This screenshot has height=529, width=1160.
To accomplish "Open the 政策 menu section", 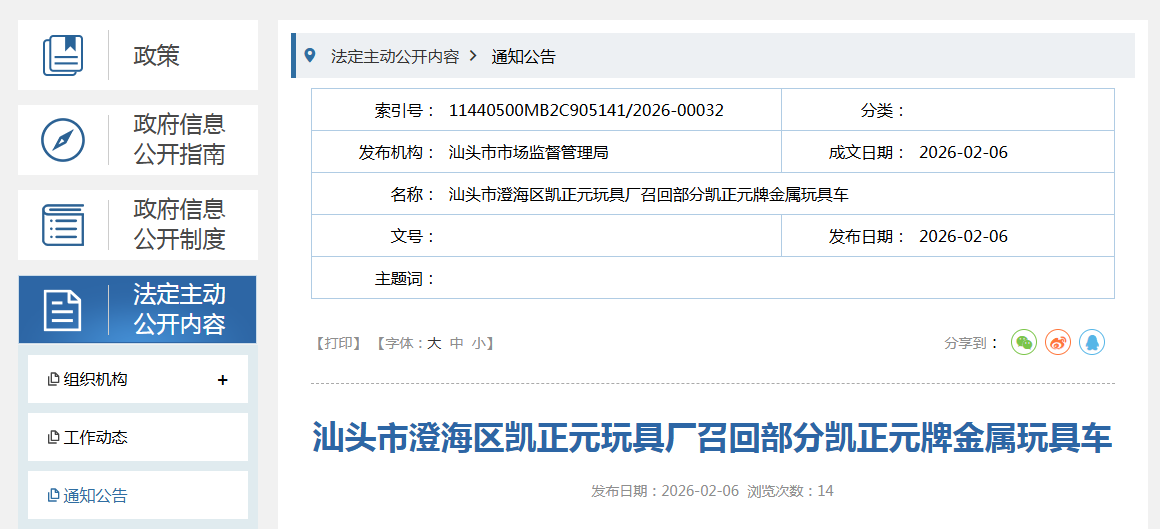I will click(157, 55).
